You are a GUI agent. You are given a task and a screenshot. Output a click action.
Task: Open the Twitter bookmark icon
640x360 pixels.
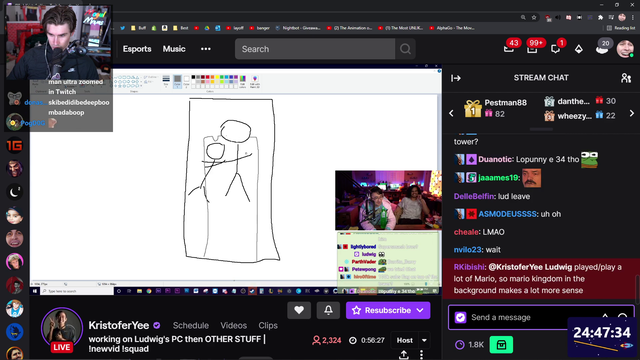point(122,28)
